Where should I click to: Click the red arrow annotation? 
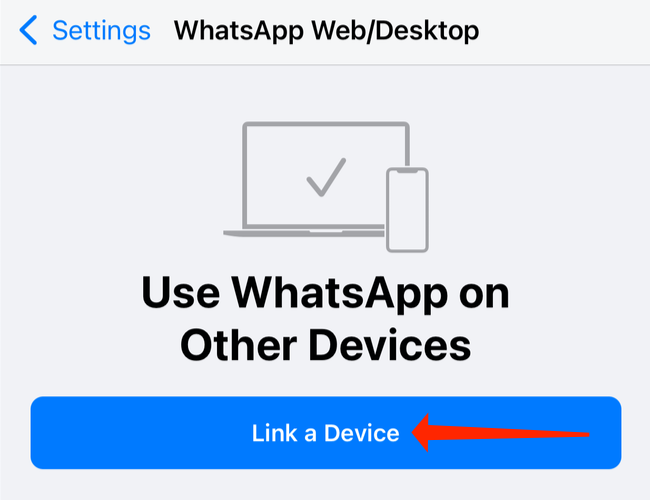point(500,433)
